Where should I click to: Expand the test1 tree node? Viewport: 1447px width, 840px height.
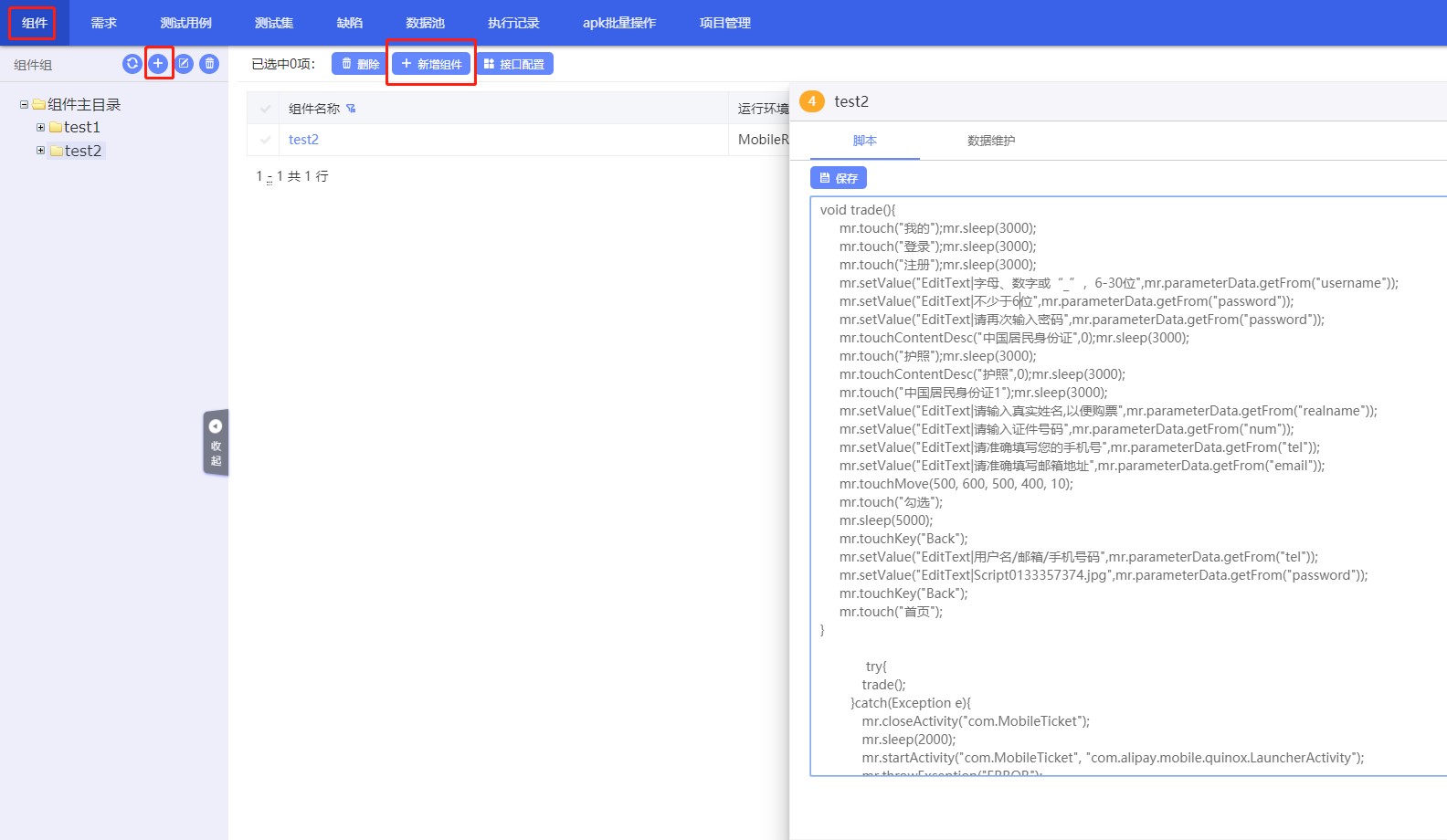coord(40,127)
